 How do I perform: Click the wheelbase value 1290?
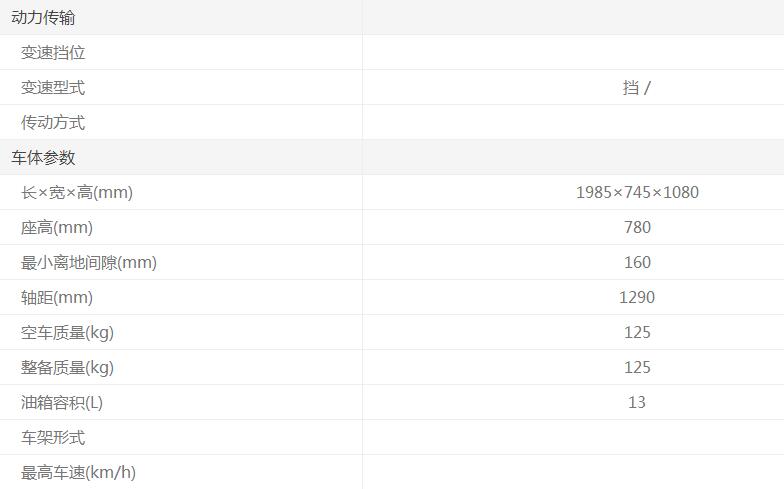(x=637, y=298)
